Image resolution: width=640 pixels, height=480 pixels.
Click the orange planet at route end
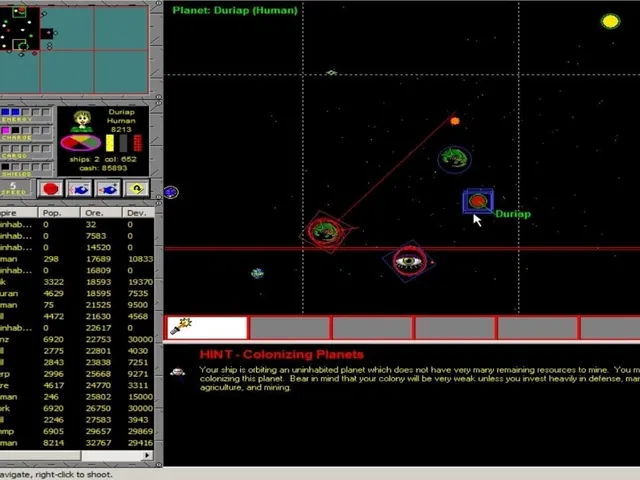455,121
